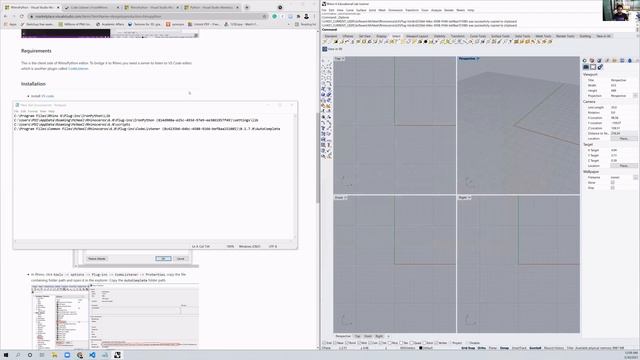The image size is (640, 360).
Task: Click the Place button for camera Location
Action: (624, 139)
